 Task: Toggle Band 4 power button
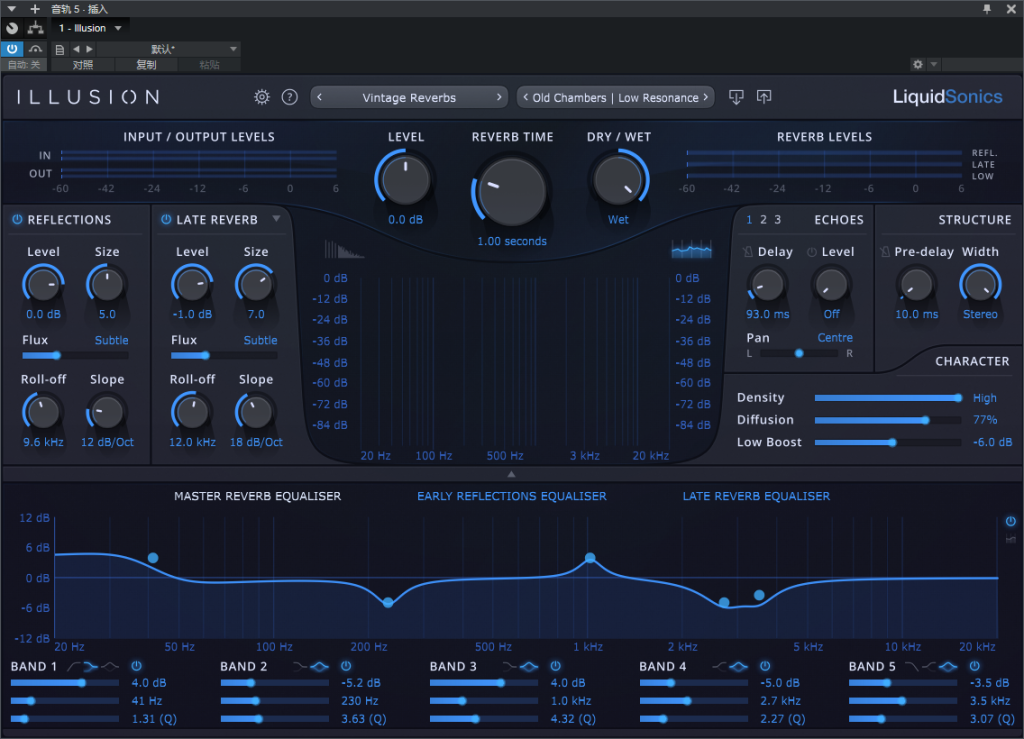tap(765, 666)
